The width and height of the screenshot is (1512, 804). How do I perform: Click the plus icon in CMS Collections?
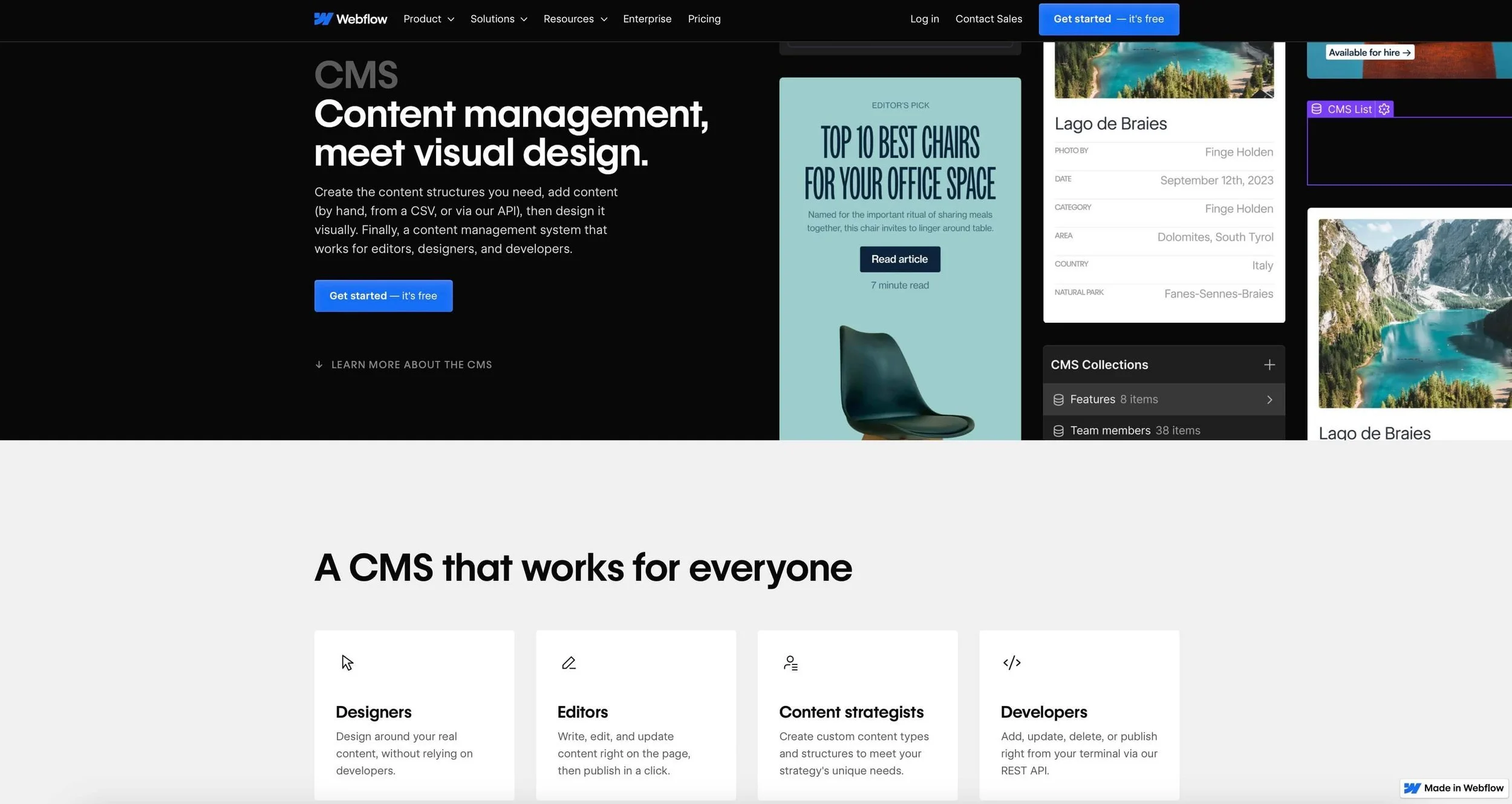[1269, 365]
